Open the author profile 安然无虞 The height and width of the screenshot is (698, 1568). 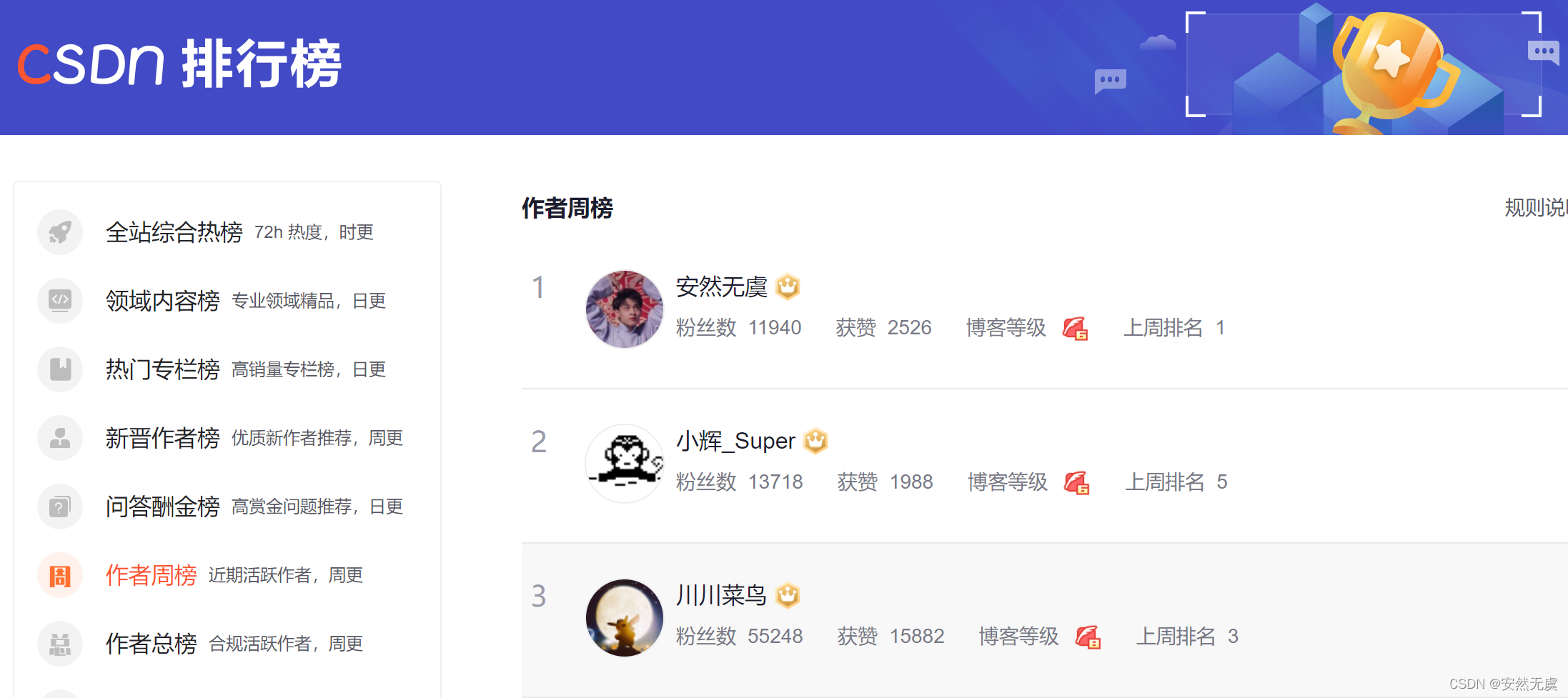(x=722, y=286)
